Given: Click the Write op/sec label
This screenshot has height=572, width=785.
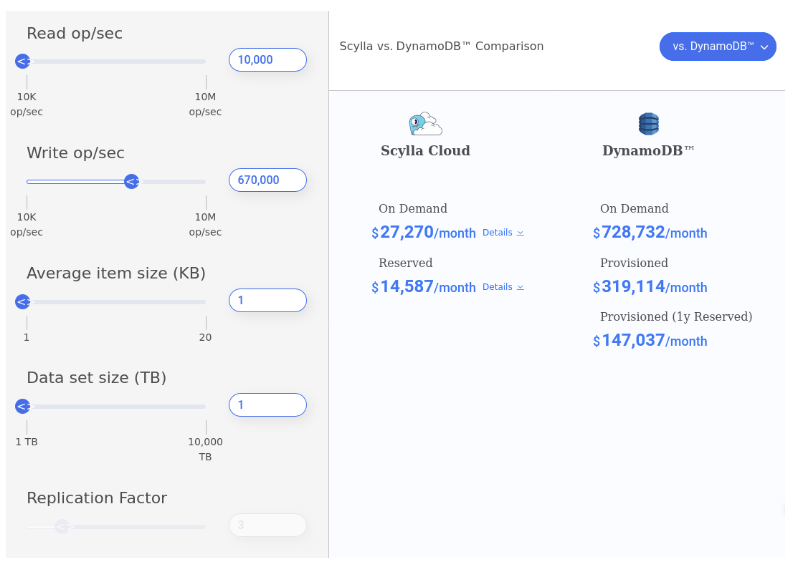Looking at the screenshot, I should click(x=76, y=153).
